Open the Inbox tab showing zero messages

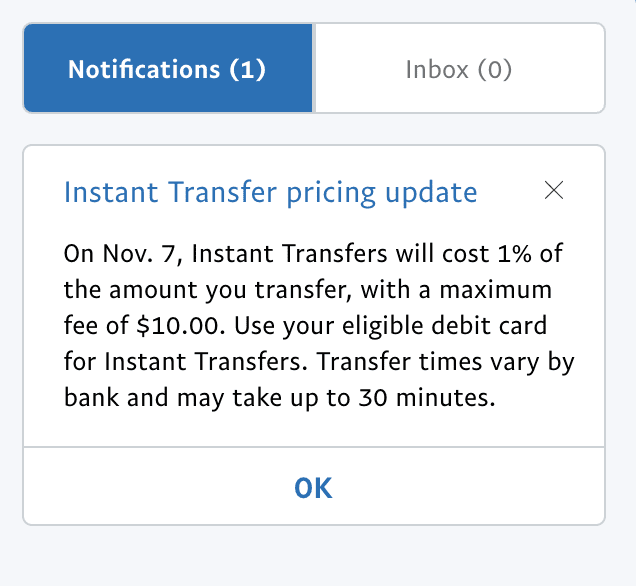coord(459,68)
